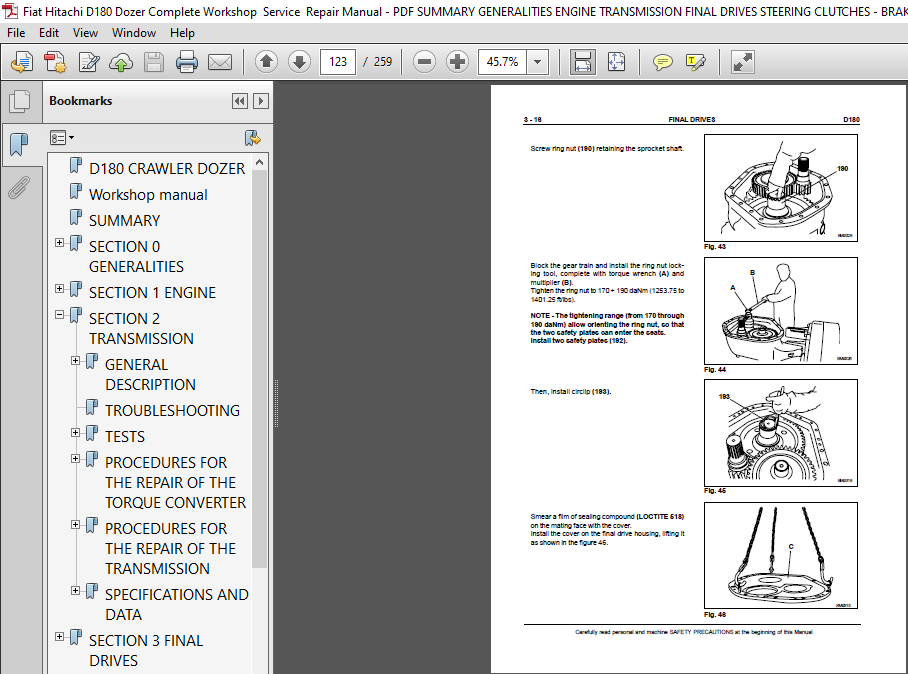The image size is (908, 674).
Task: Open the Workshop manual bookmark
Action: coord(148,195)
